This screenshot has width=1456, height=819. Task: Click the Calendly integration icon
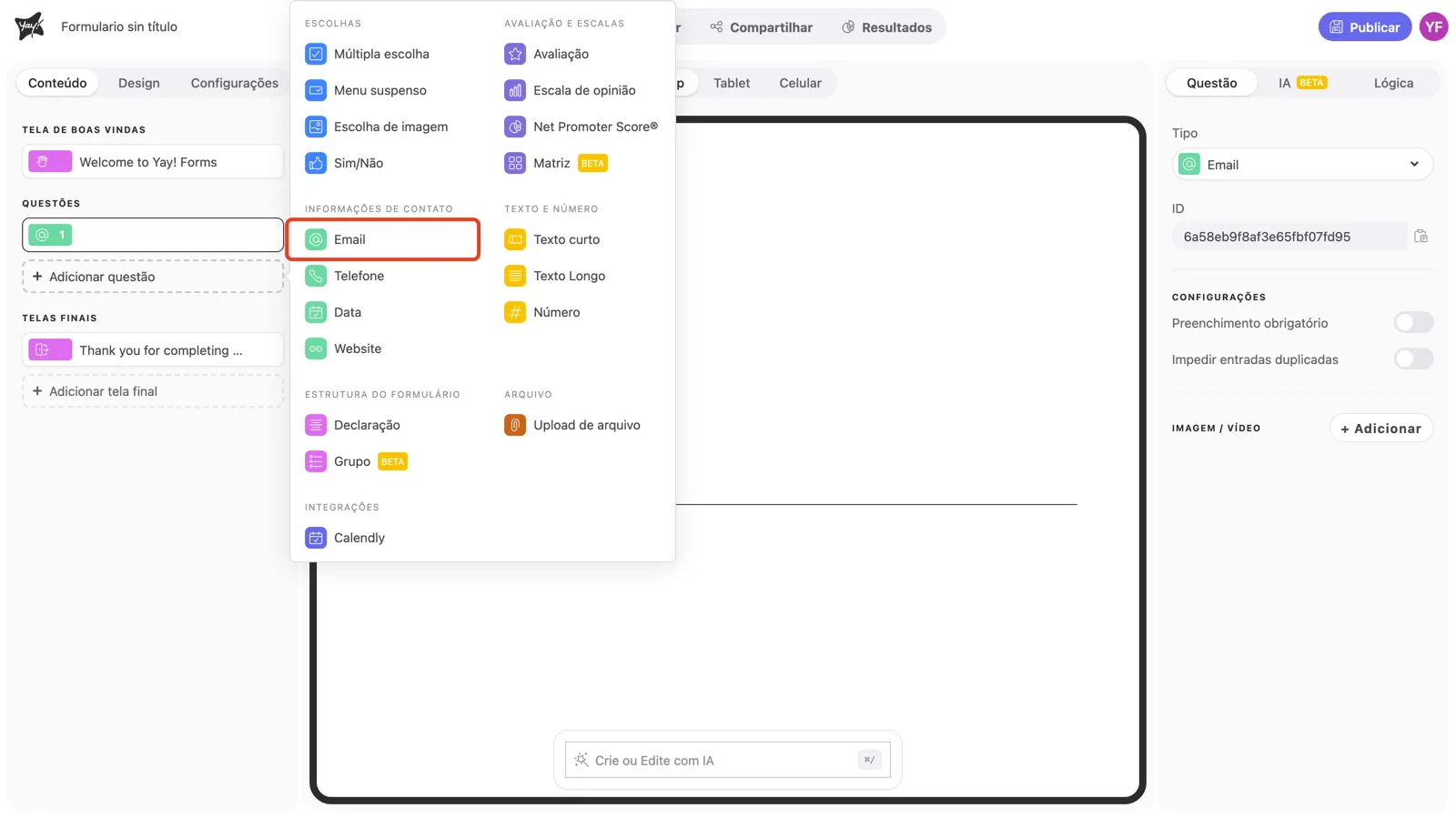316,538
